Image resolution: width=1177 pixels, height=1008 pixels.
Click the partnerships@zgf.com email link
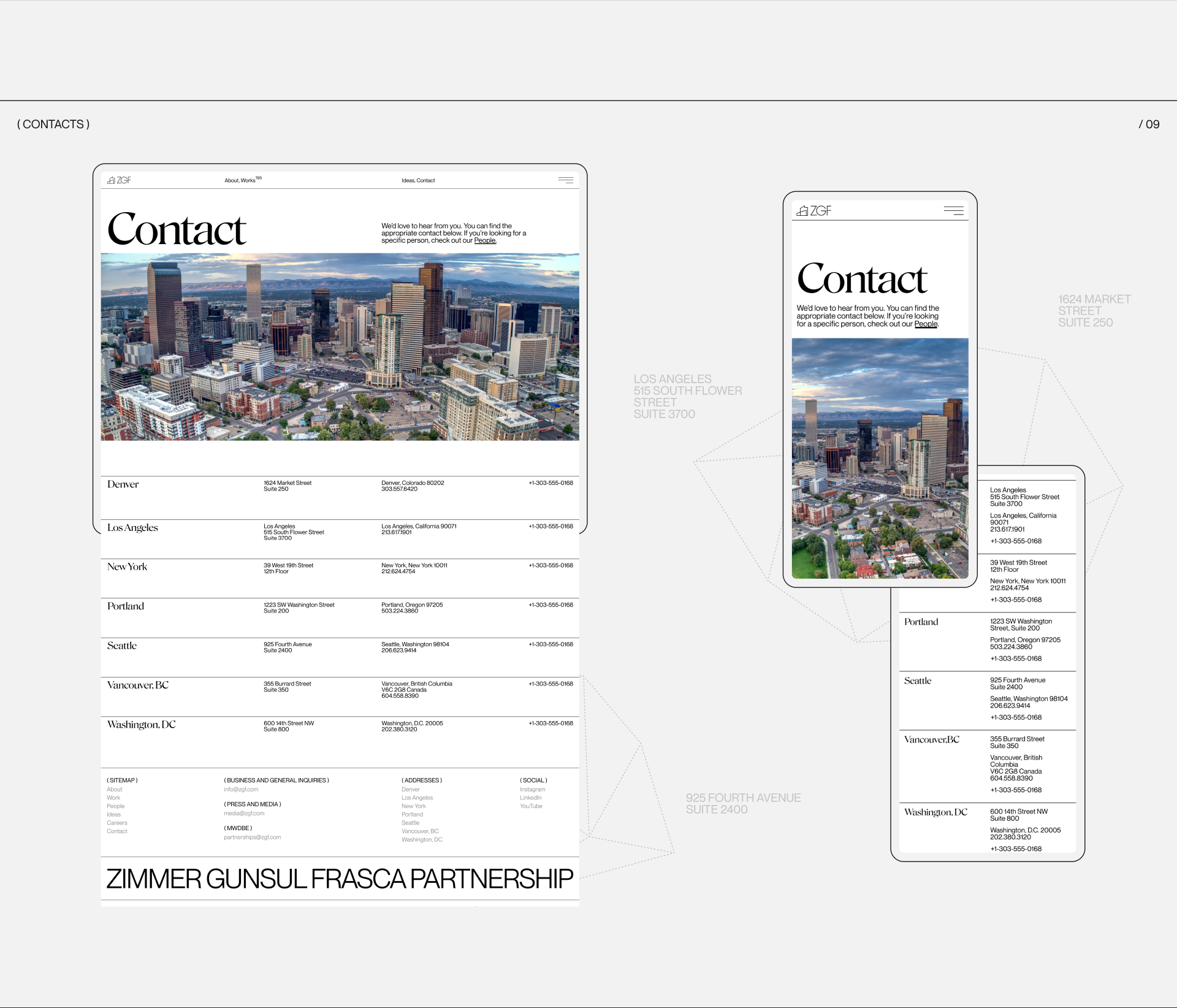tap(252, 838)
